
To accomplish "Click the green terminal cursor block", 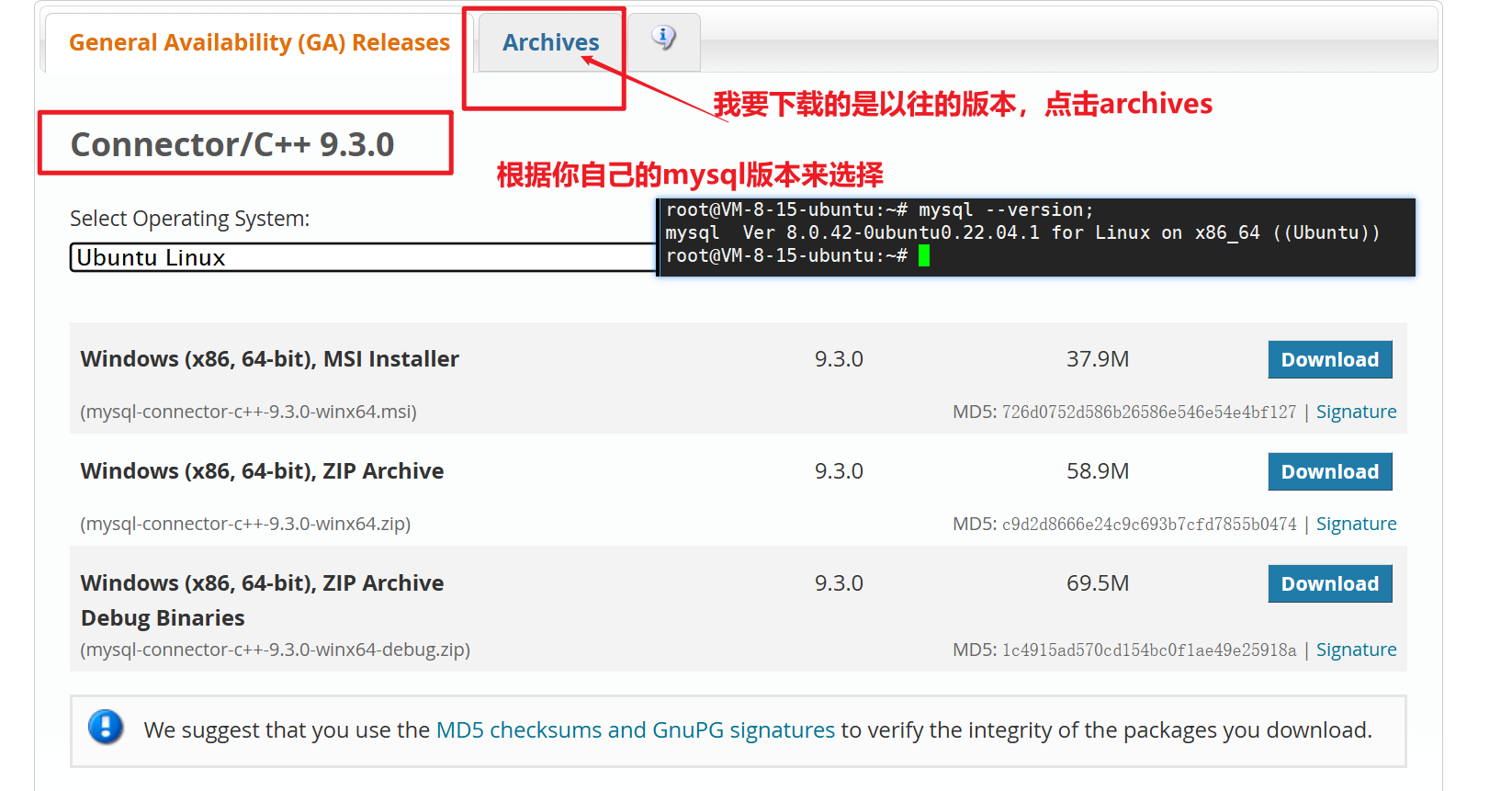I will coord(924,255).
